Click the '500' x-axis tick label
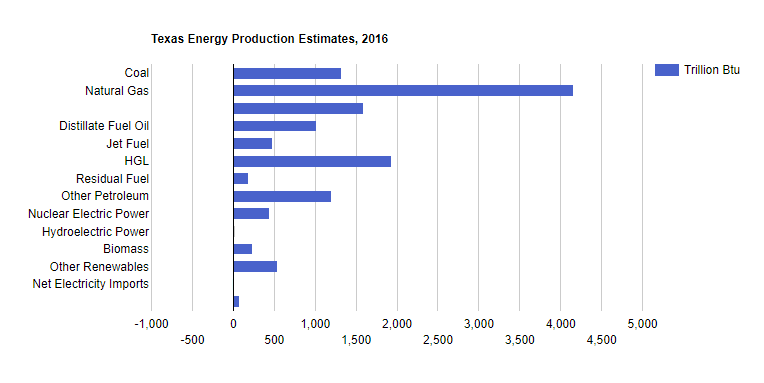Viewport: 764px width, 383px height. (x=274, y=340)
